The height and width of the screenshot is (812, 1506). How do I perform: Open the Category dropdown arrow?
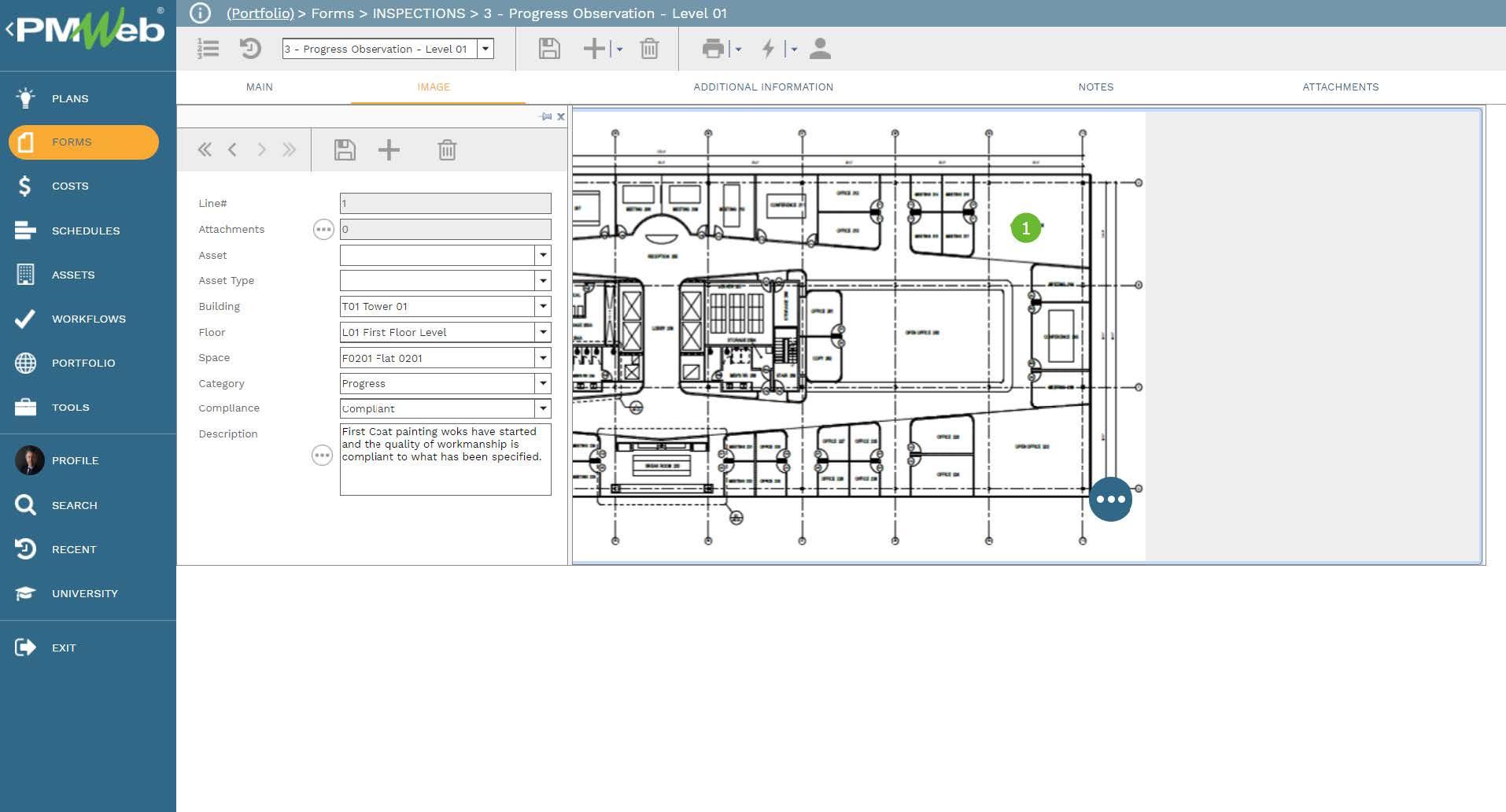pos(543,383)
